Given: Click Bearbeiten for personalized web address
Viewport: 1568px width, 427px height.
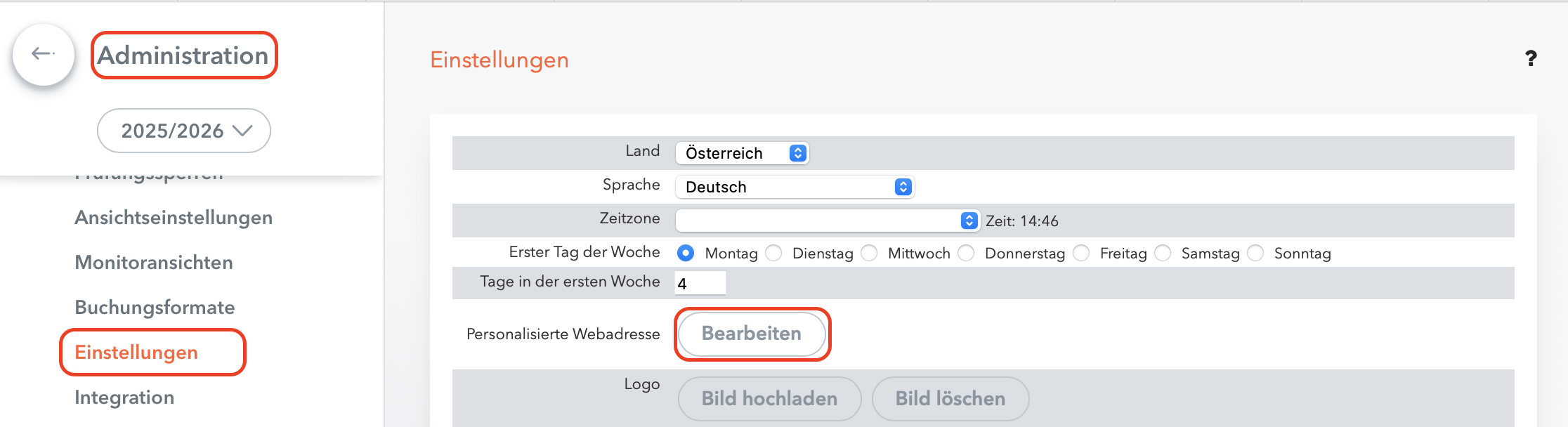Looking at the screenshot, I should [752, 334].
